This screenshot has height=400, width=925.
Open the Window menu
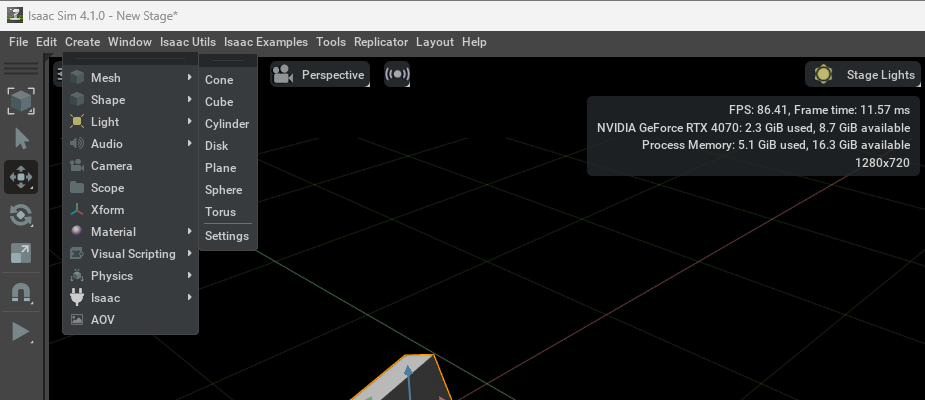point(130,42)
